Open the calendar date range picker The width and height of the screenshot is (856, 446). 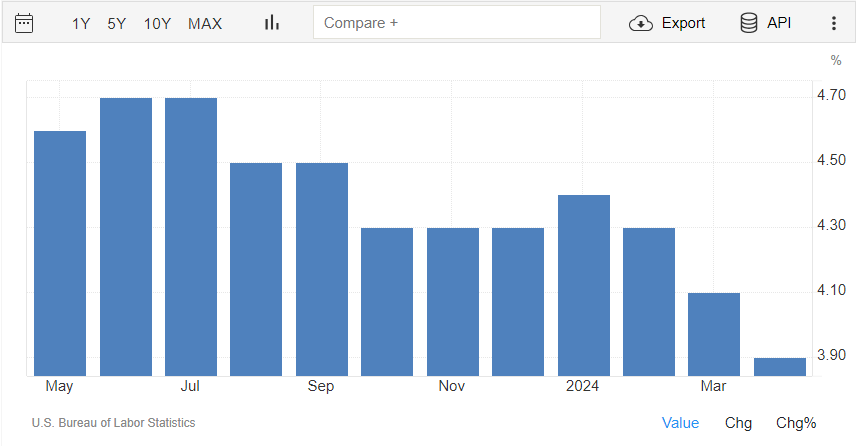(x=24, y=23)
